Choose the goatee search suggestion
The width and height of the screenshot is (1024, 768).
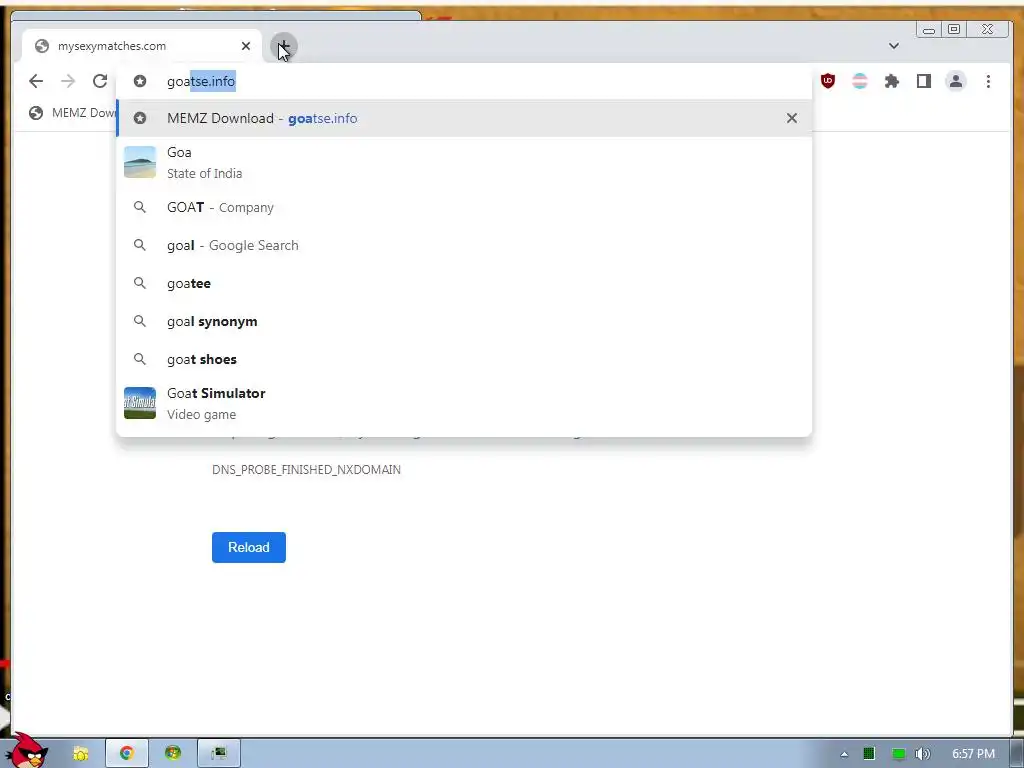pyautogui.click(x=464, y=283)
